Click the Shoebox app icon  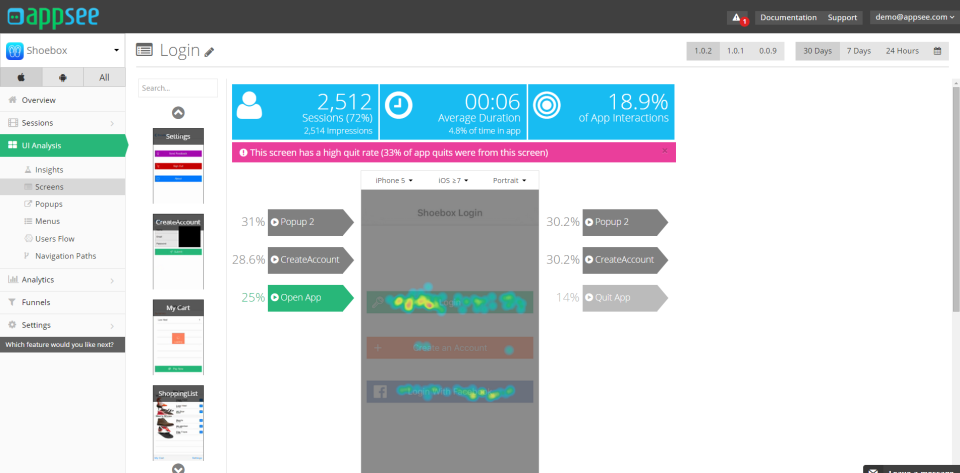[x=15, y=51]
